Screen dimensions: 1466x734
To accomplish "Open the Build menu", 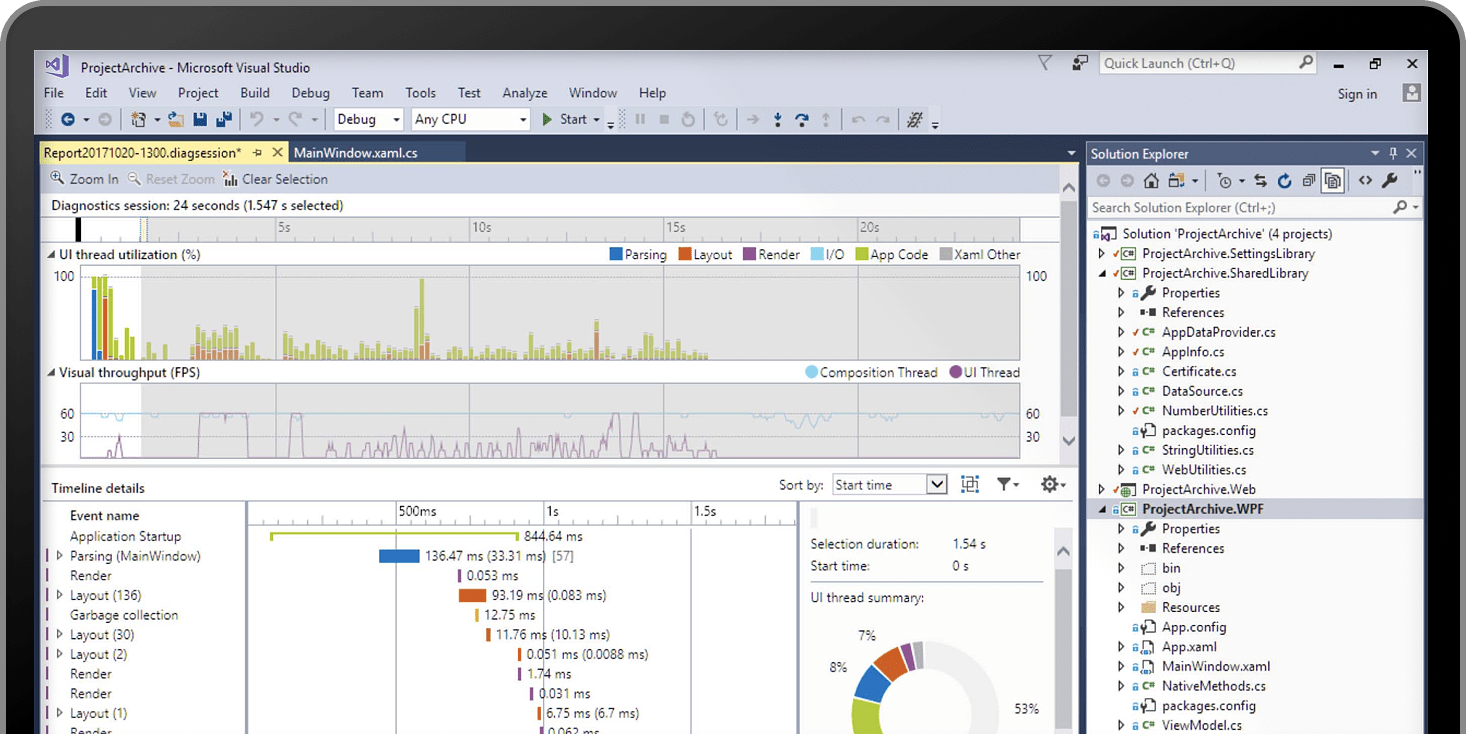I will 255,93.
